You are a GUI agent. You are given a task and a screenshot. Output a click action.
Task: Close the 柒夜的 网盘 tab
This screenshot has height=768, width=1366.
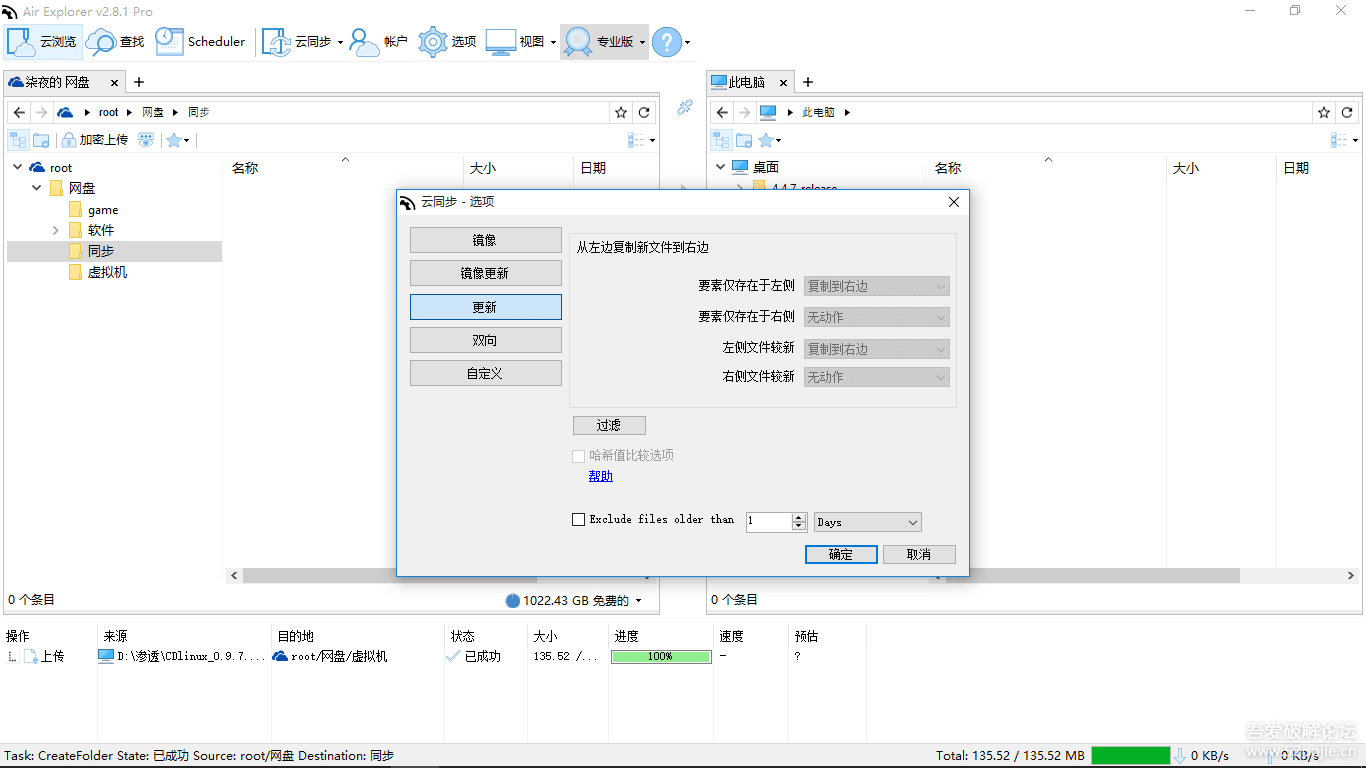(x=113, y=82)
